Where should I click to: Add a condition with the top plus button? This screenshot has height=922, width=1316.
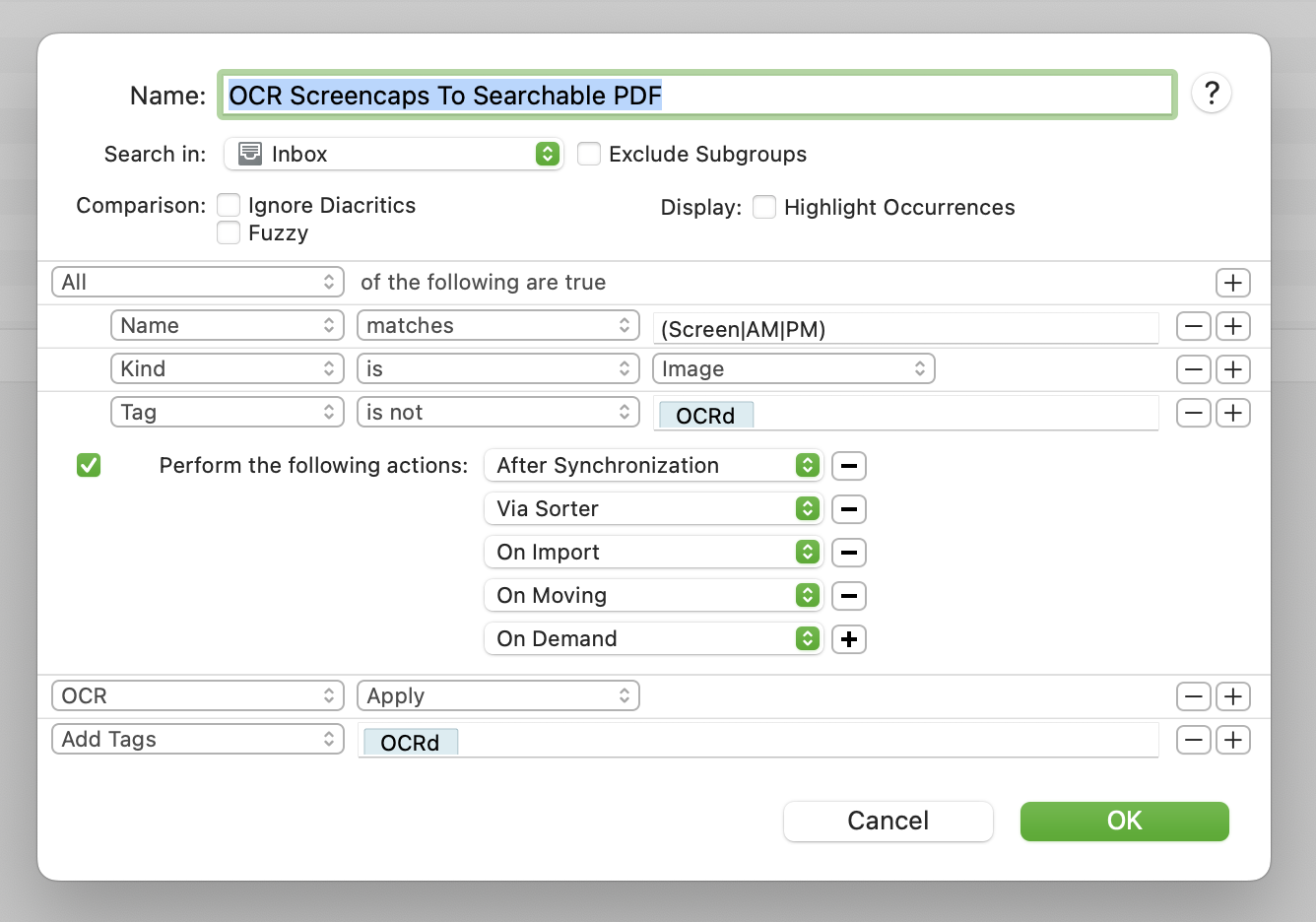(1232, 283)
